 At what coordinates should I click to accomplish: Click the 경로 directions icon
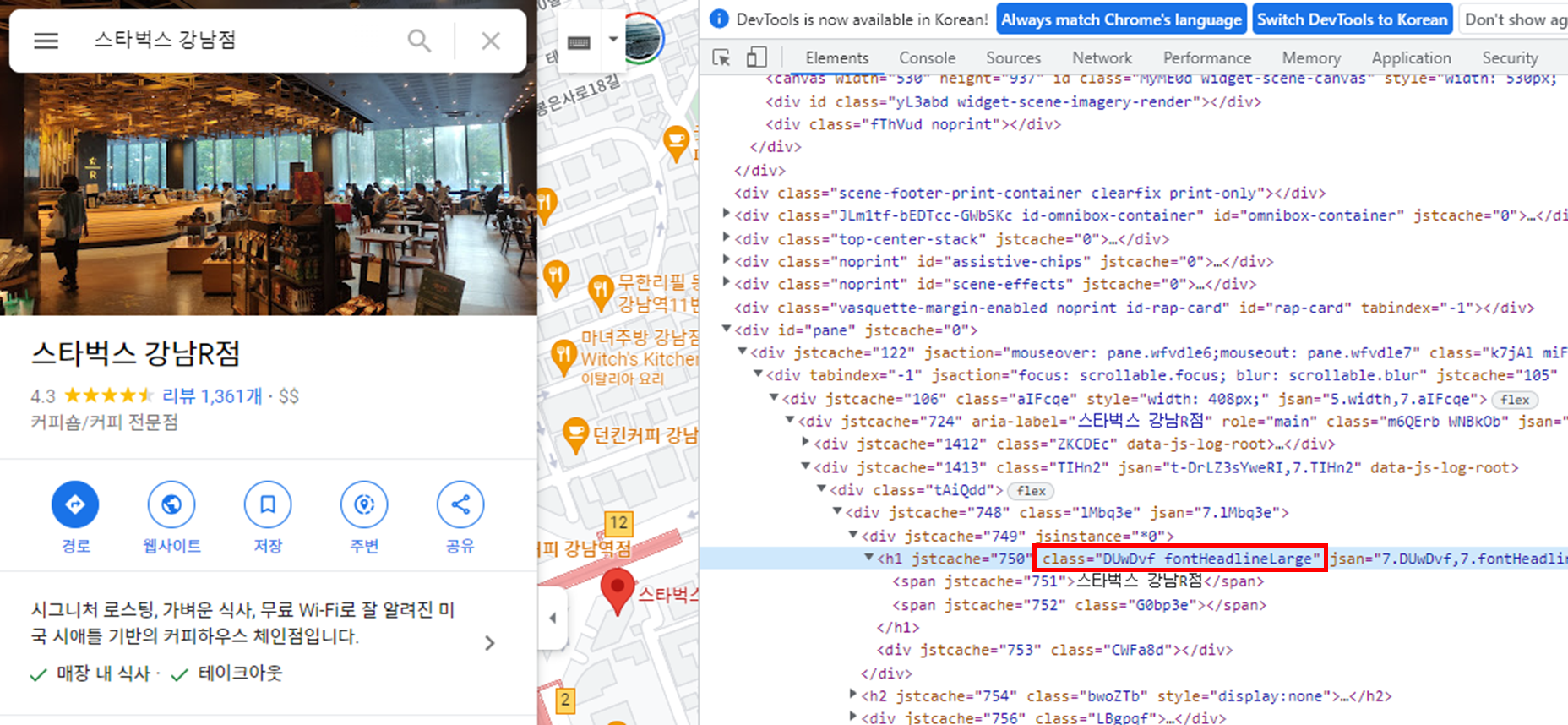(75, 504)
